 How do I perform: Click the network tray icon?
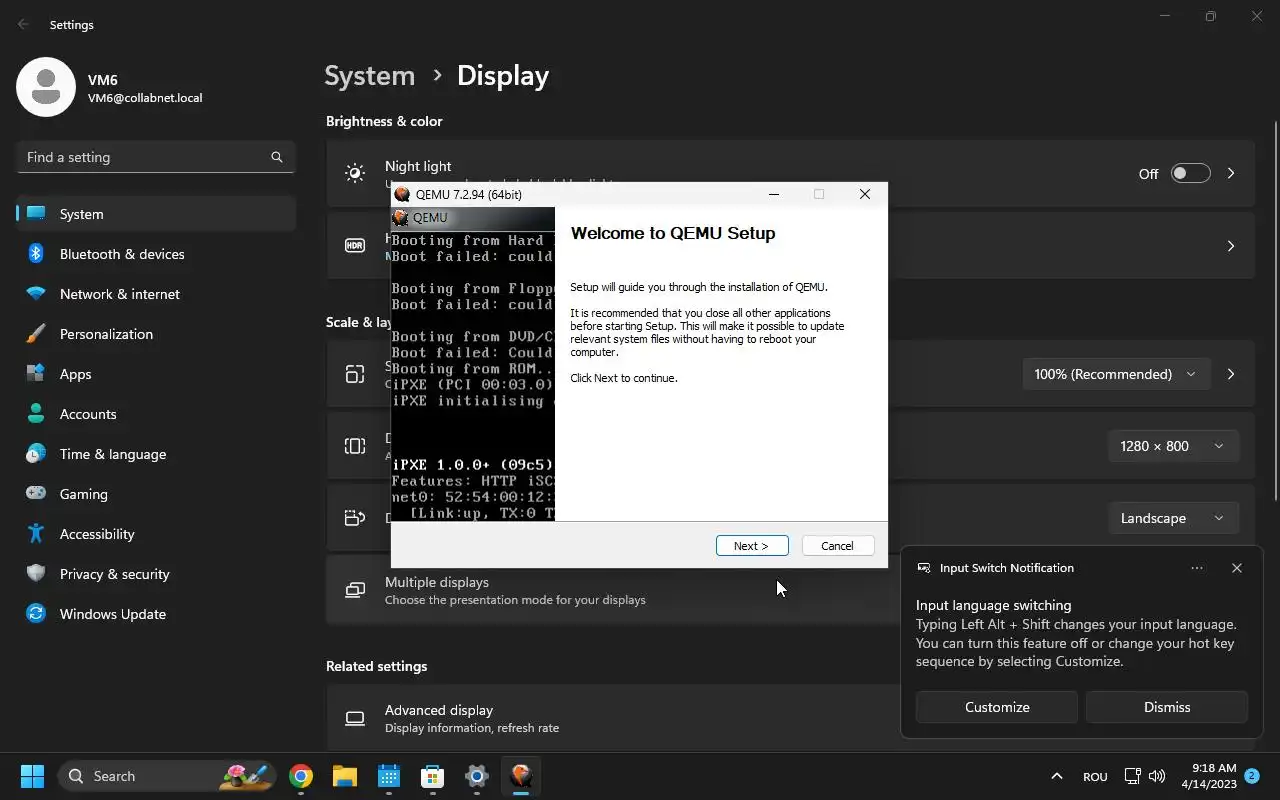pos(1132,776)
